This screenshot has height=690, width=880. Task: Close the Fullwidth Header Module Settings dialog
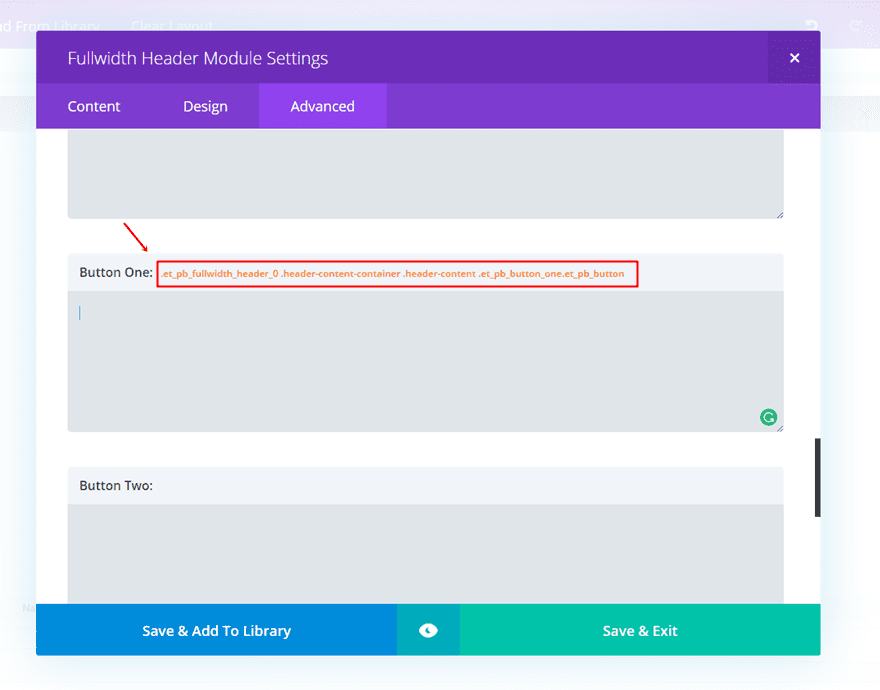(x=794, y=58)
